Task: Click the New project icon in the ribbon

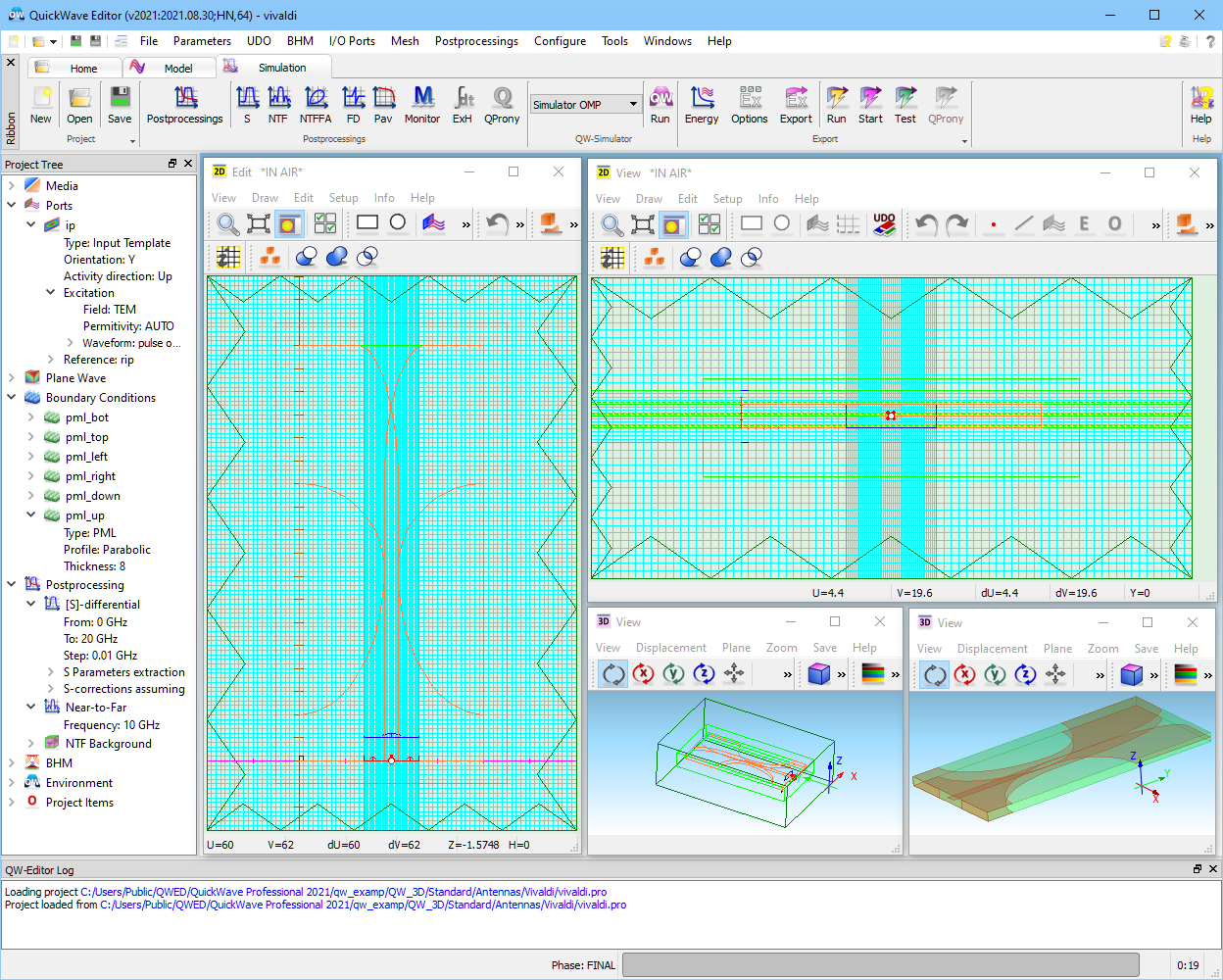Action: click(x=41, y=106)
